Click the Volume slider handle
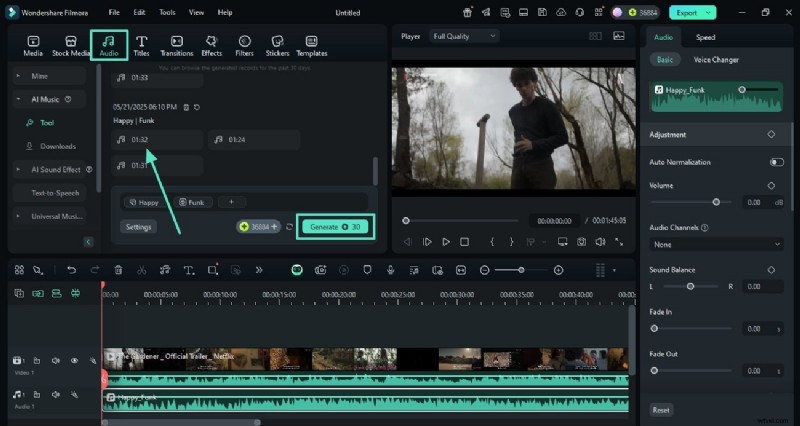800x426 pixels. coord(716,202)
